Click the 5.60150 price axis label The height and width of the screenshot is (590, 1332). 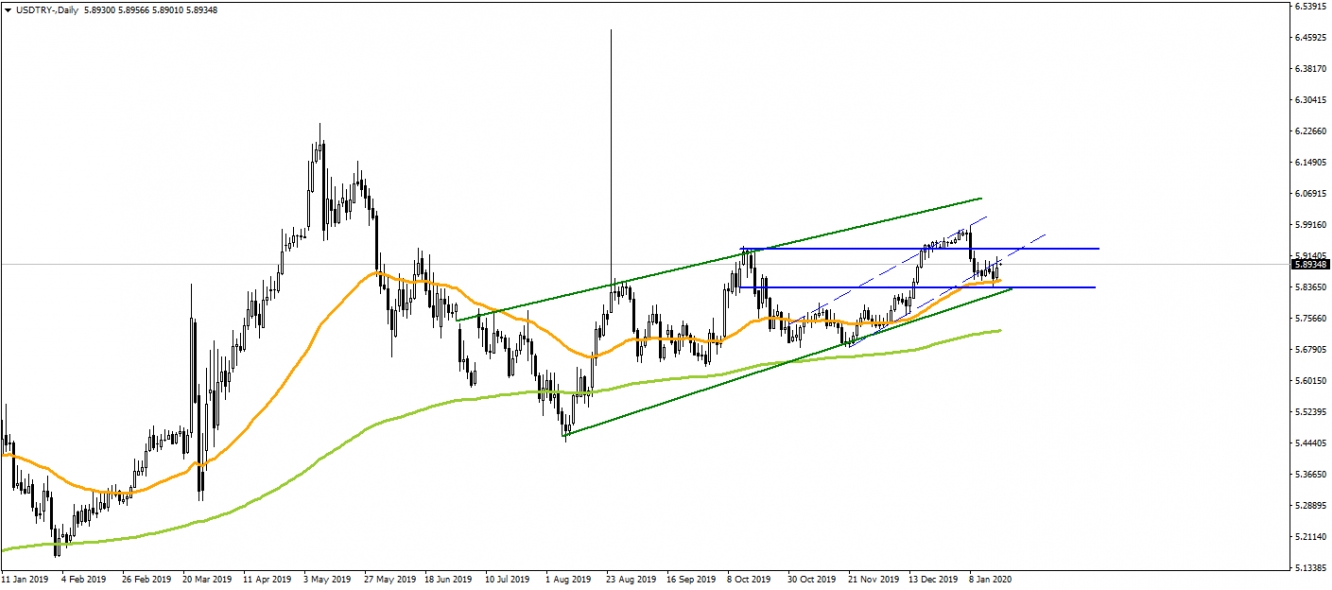(x=1310, y=381)
